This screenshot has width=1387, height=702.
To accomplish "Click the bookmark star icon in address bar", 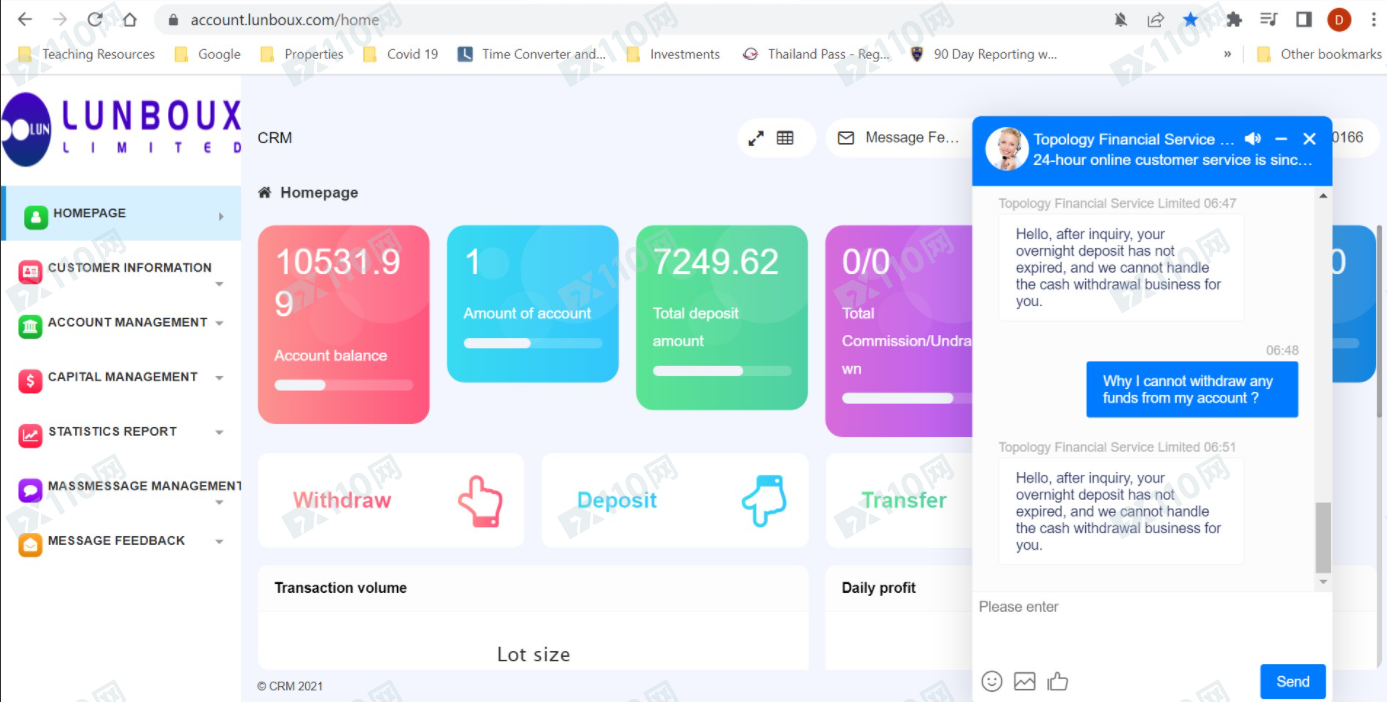I will tap(1190, 19).
